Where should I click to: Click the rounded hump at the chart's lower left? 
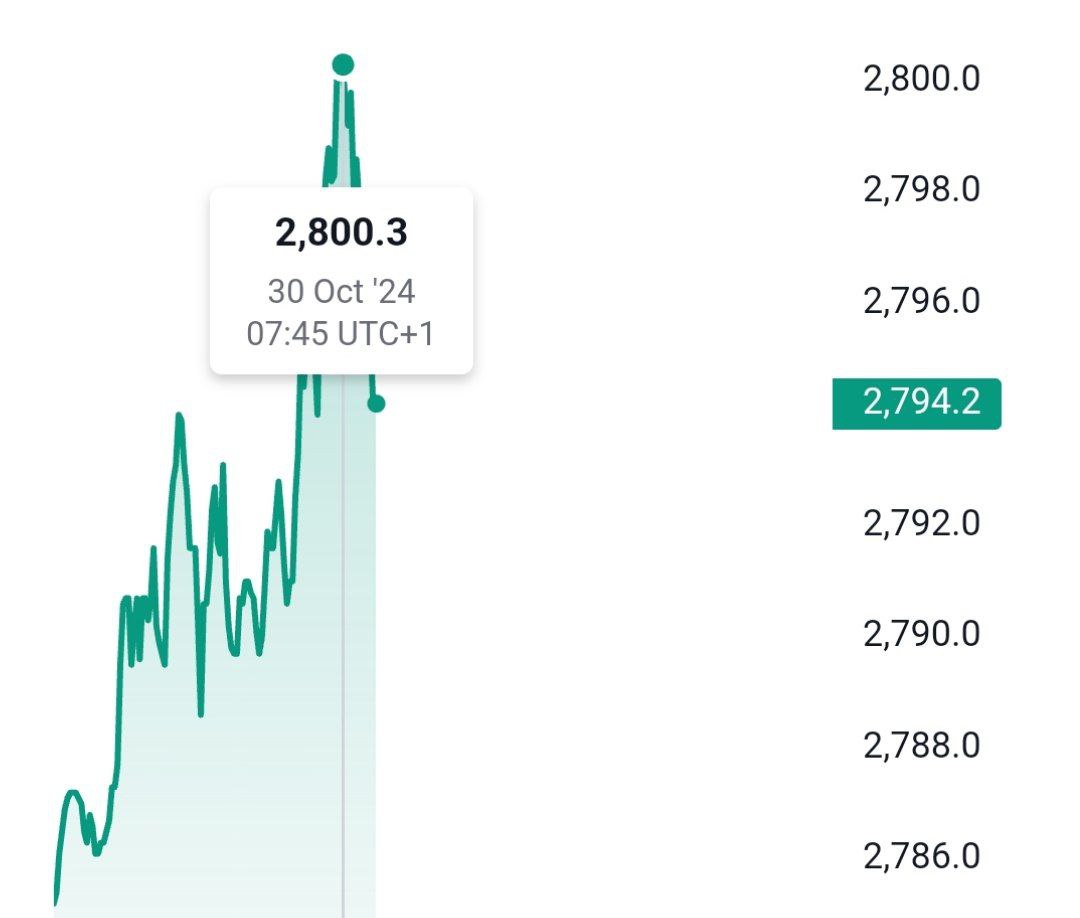[x=72, y=794]
